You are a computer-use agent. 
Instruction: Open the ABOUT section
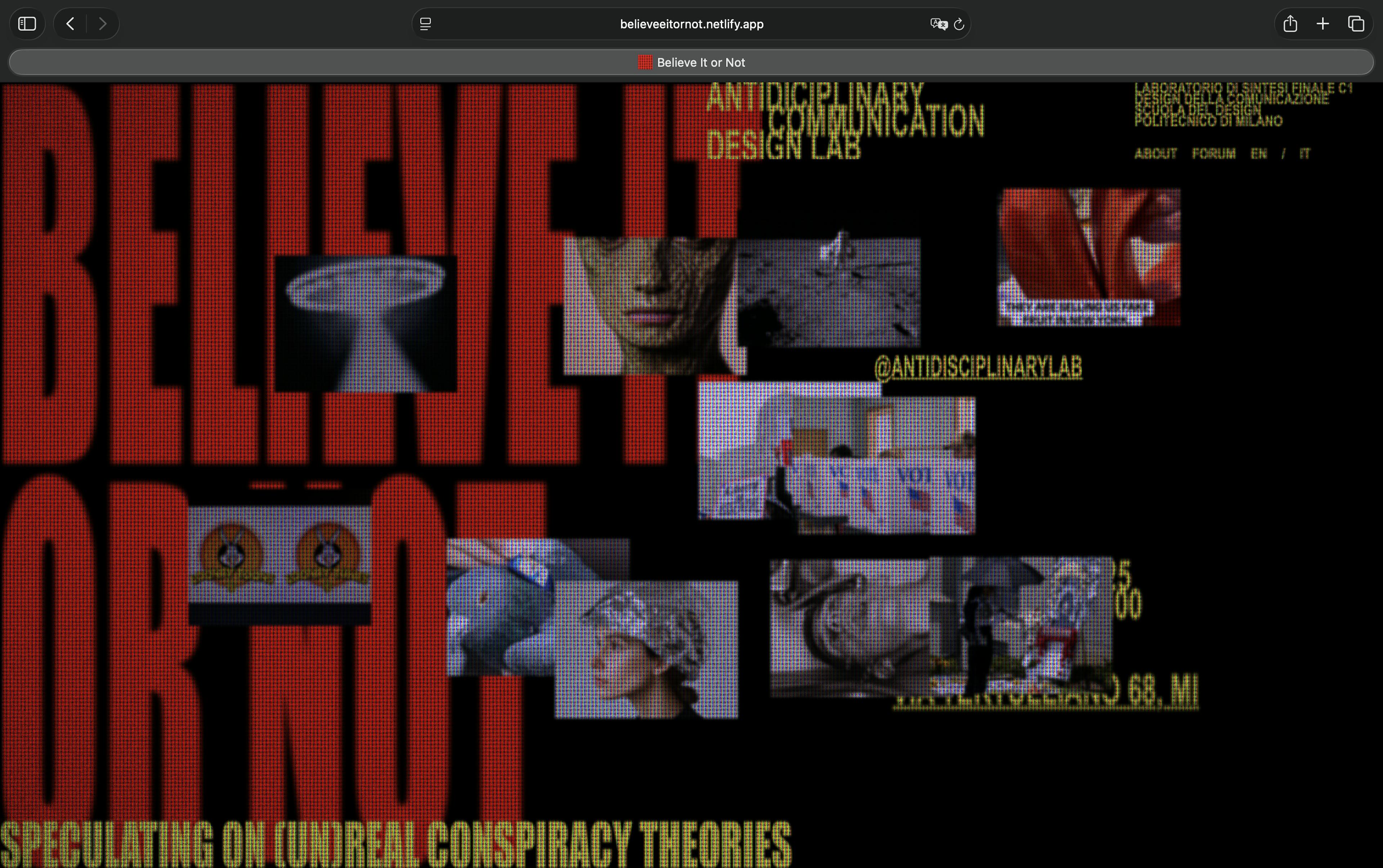pos(1156,153)
